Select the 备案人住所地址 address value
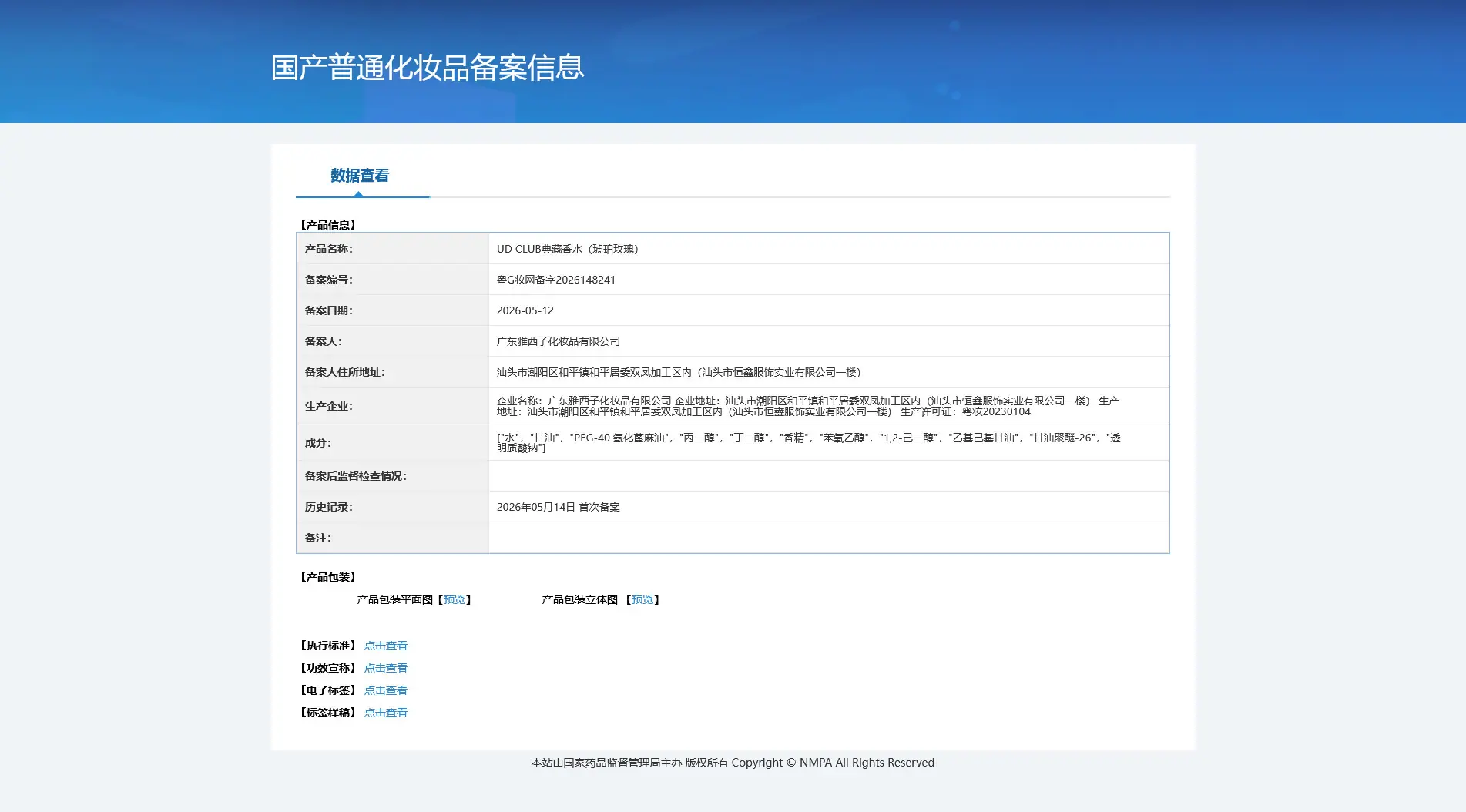Viewport: 1466px width, 812px height. [679, 372]
